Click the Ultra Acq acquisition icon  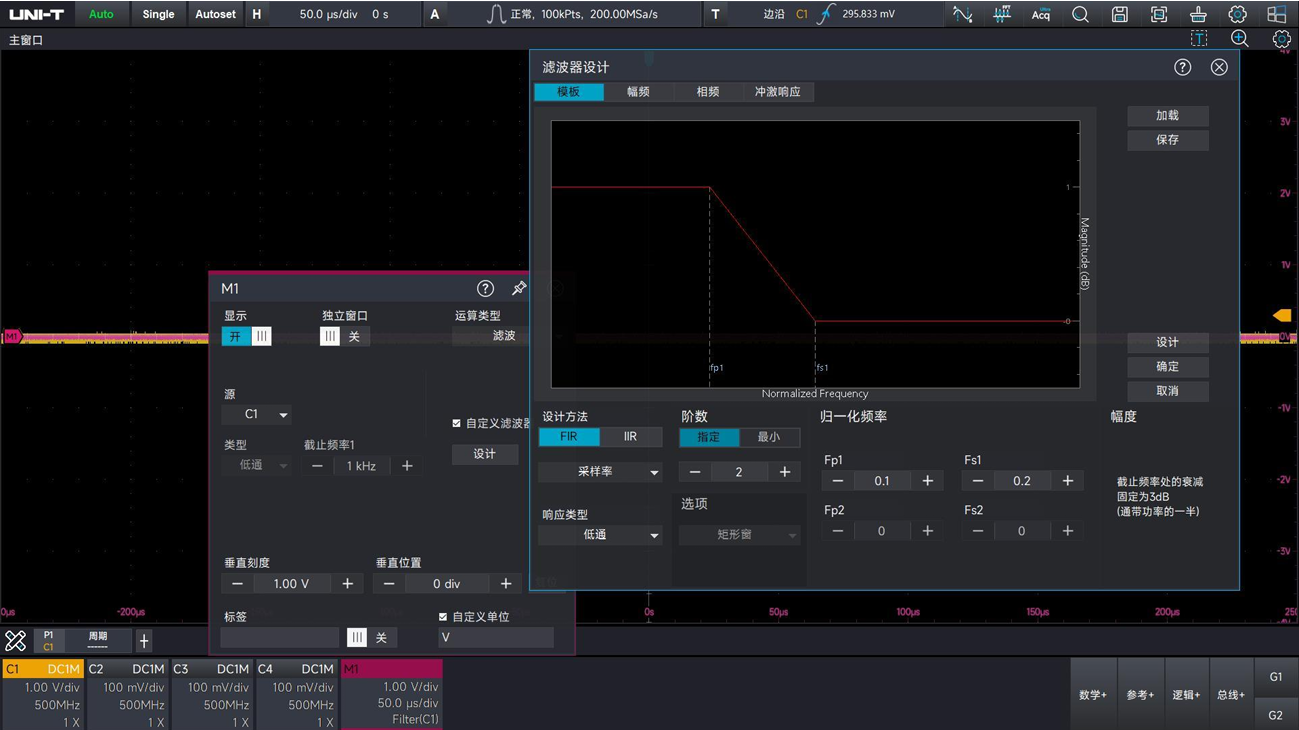click(x=1040, y=15)
